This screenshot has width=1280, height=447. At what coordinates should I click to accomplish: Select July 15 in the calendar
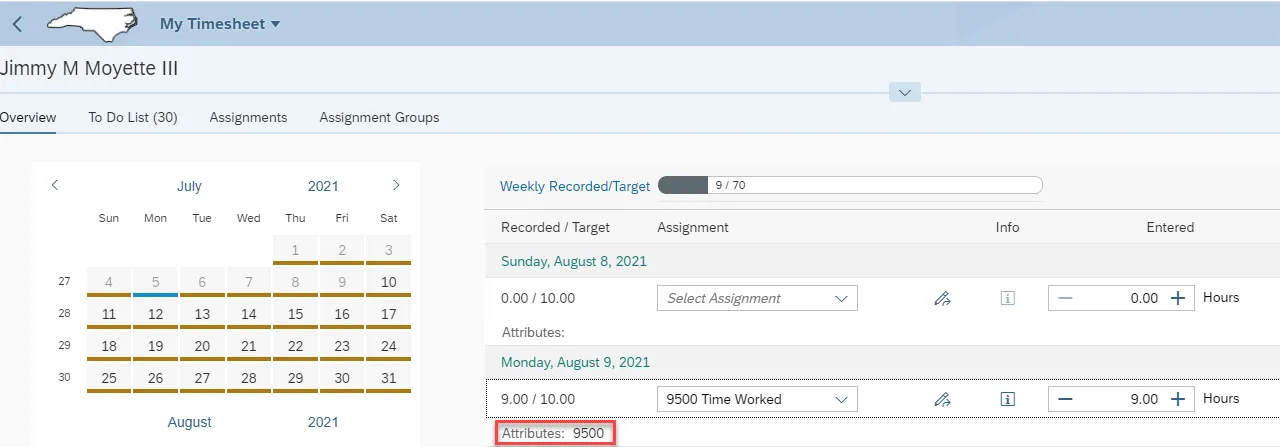tap(295, 314)
